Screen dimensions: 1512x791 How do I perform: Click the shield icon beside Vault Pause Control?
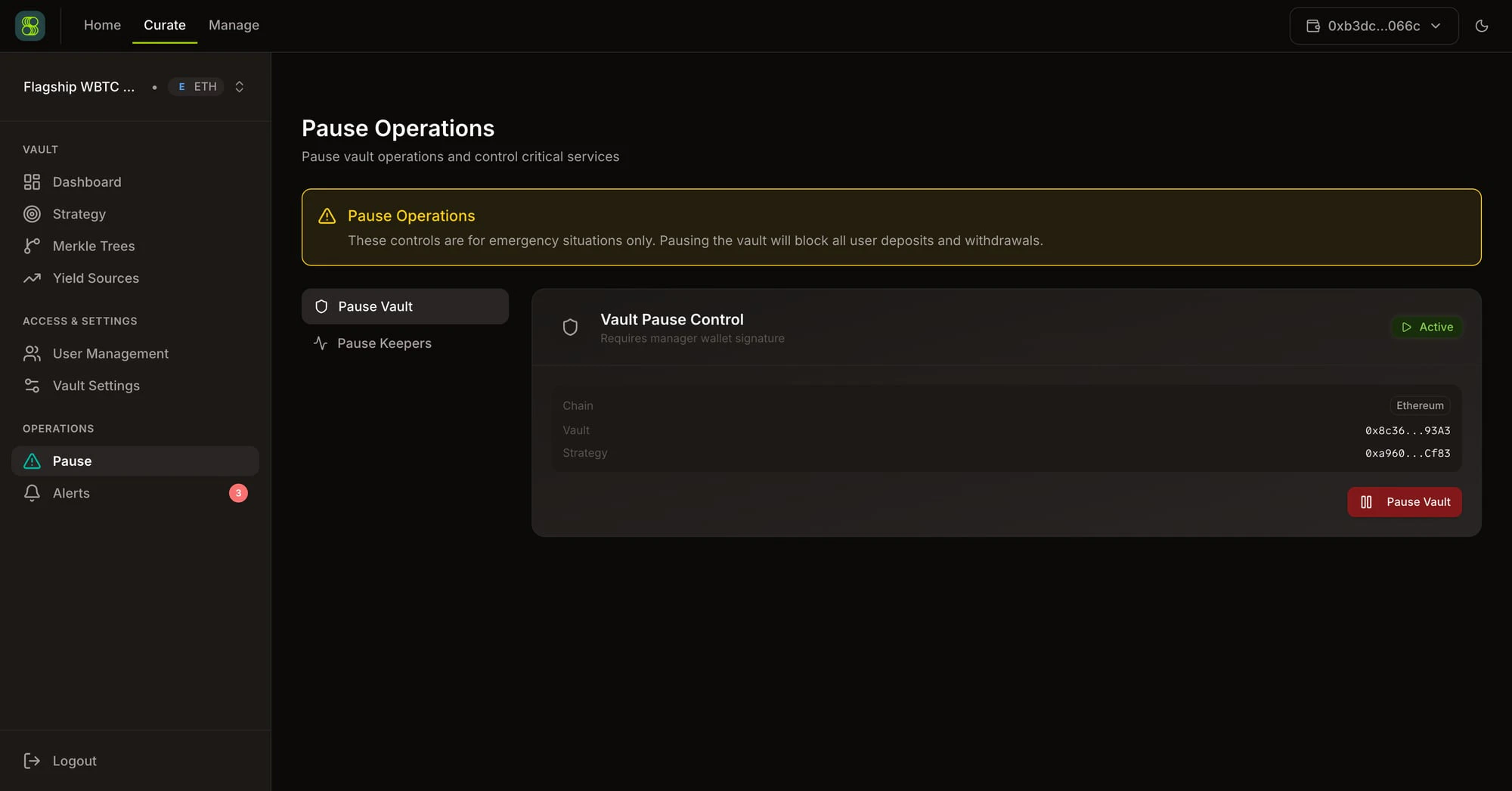tap(571, 327)
